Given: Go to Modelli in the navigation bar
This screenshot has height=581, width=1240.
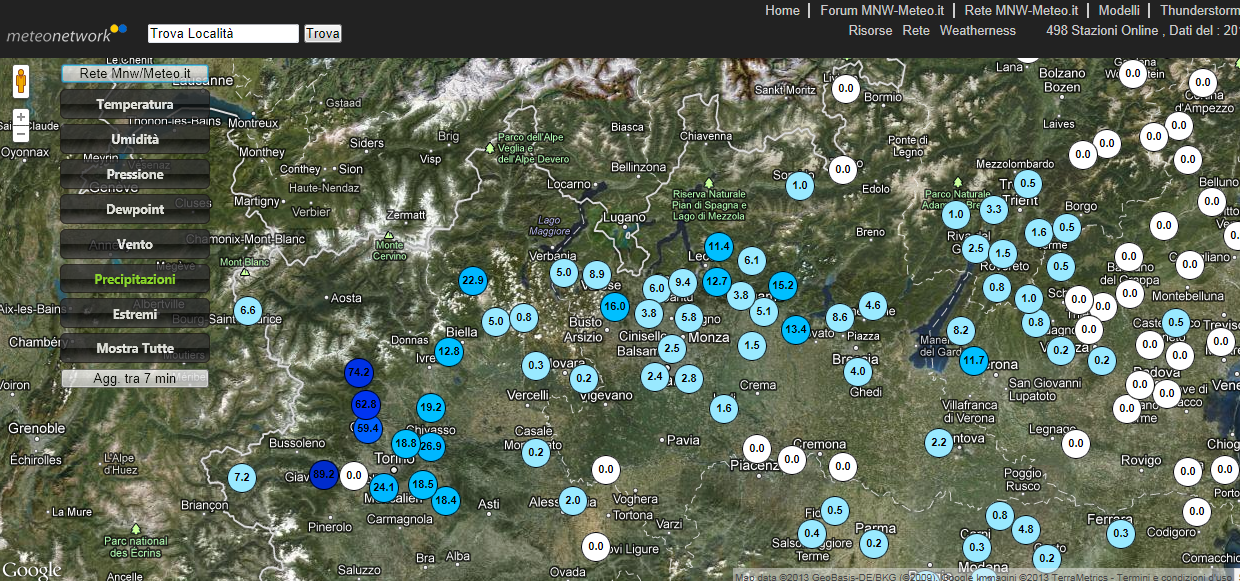Looking at the screenshot, I should (1118, 10).
